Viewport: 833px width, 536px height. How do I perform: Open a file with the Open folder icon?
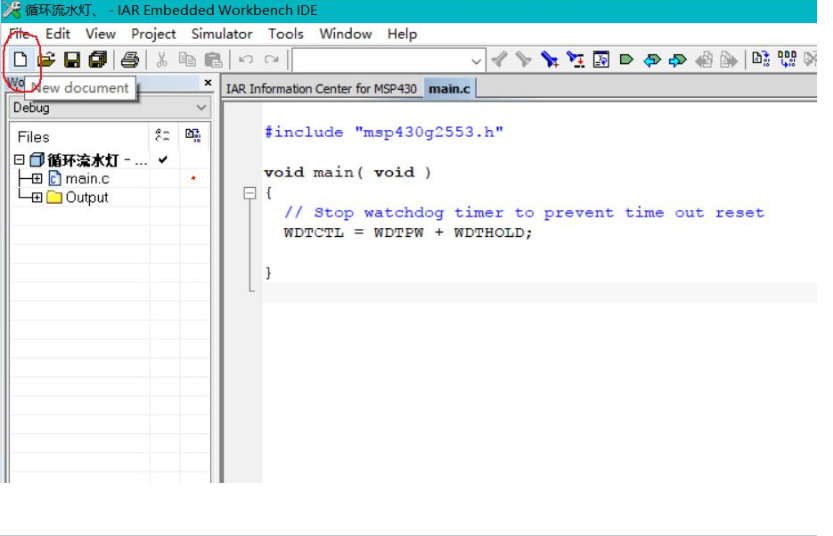[x=46, y=59]
